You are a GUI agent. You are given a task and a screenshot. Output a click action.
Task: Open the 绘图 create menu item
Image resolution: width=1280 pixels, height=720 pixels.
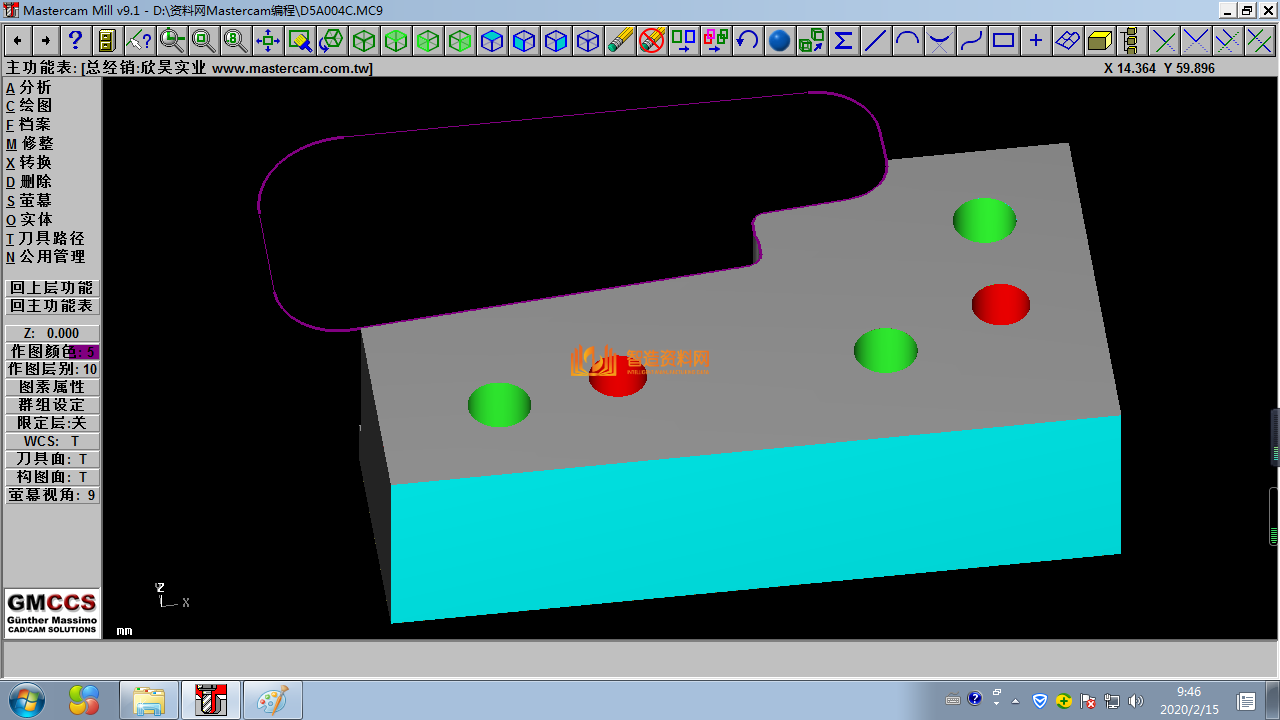34,106
